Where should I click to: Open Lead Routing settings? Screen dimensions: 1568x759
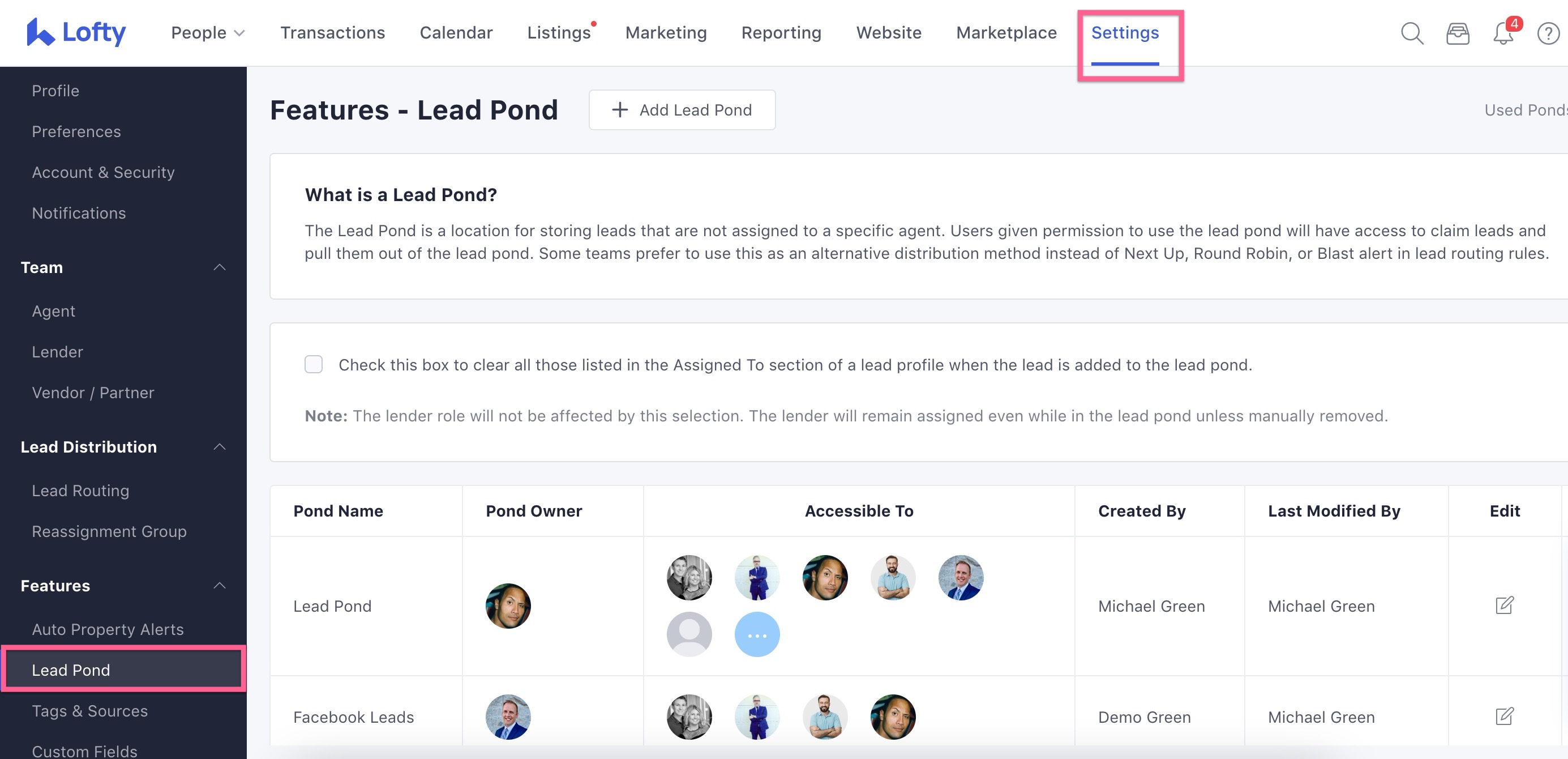coord(80,491)
